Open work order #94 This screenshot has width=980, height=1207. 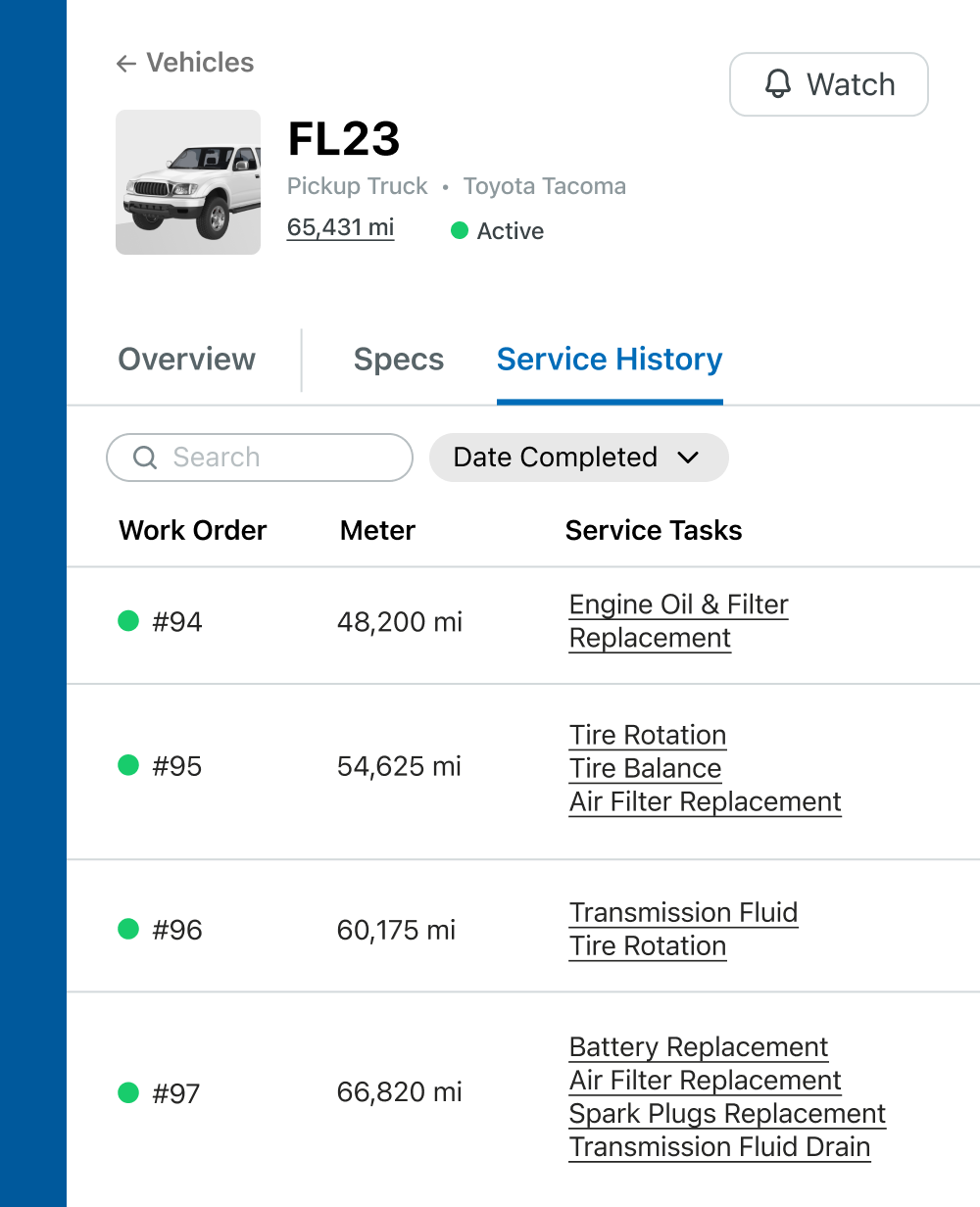177,622
